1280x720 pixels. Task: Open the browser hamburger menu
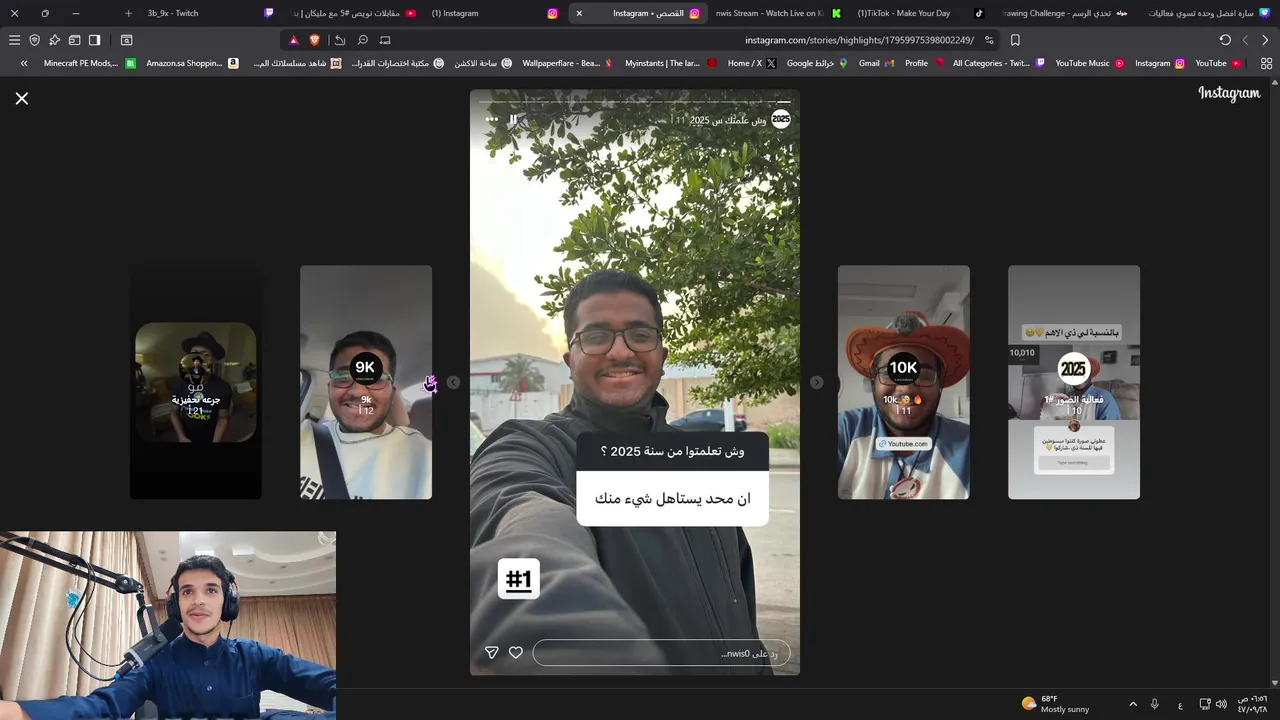click(x=14, y=40)
